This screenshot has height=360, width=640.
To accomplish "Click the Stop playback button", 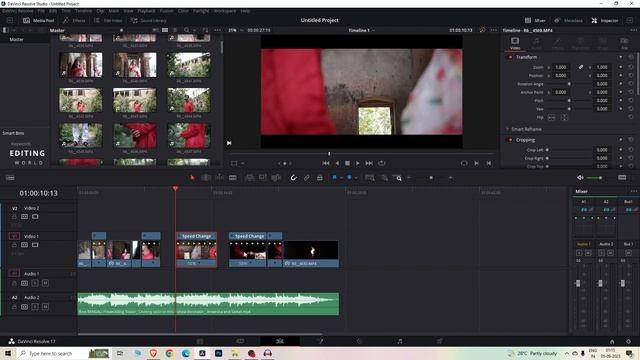I will [x=347, y=163].
